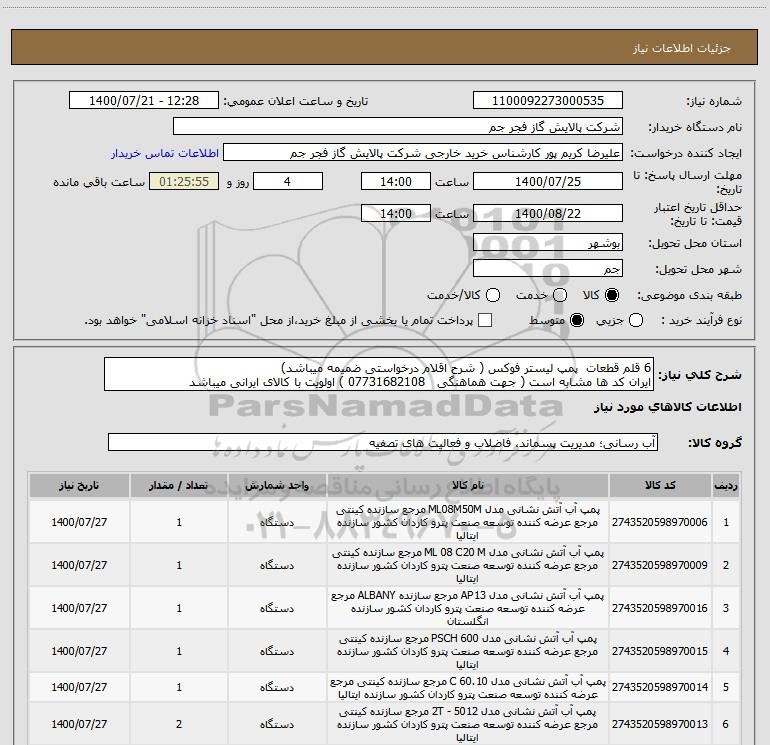This screenshot has width=770, height=745.
Task: Select the خدمت radio button
Action: (560, 295)
